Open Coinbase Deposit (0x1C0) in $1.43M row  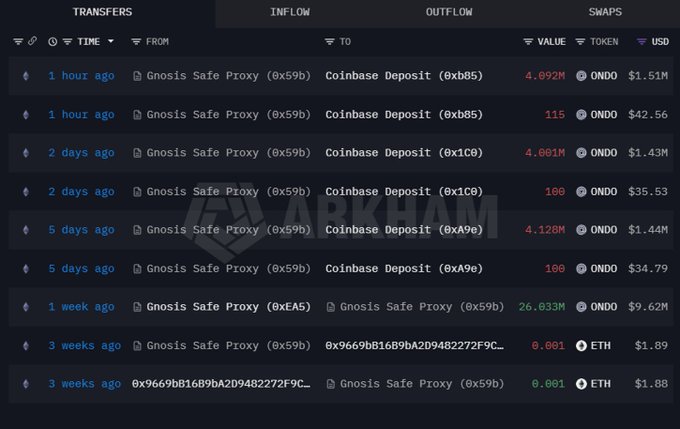tap(404, 153)
